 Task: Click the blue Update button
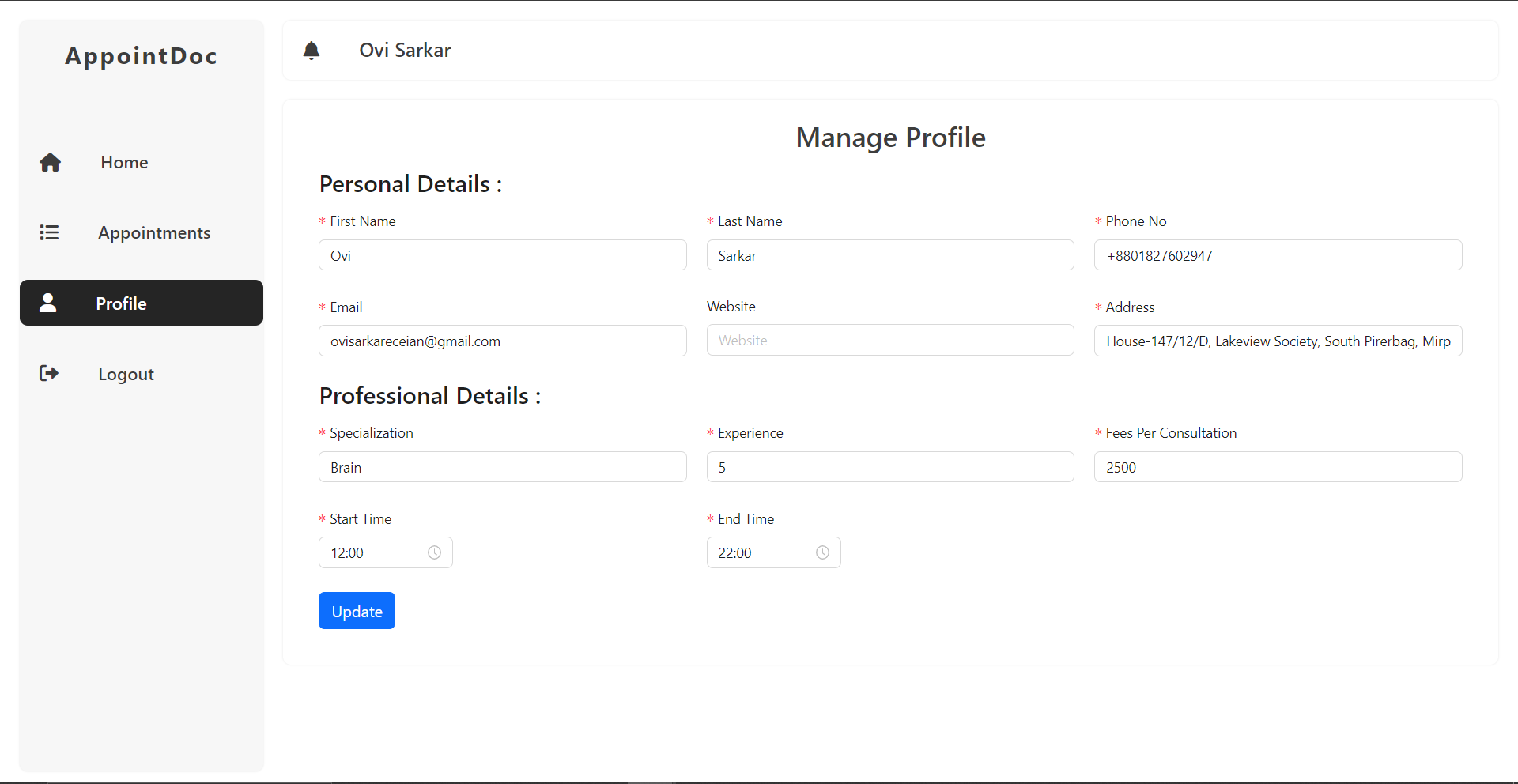(357, 611)
